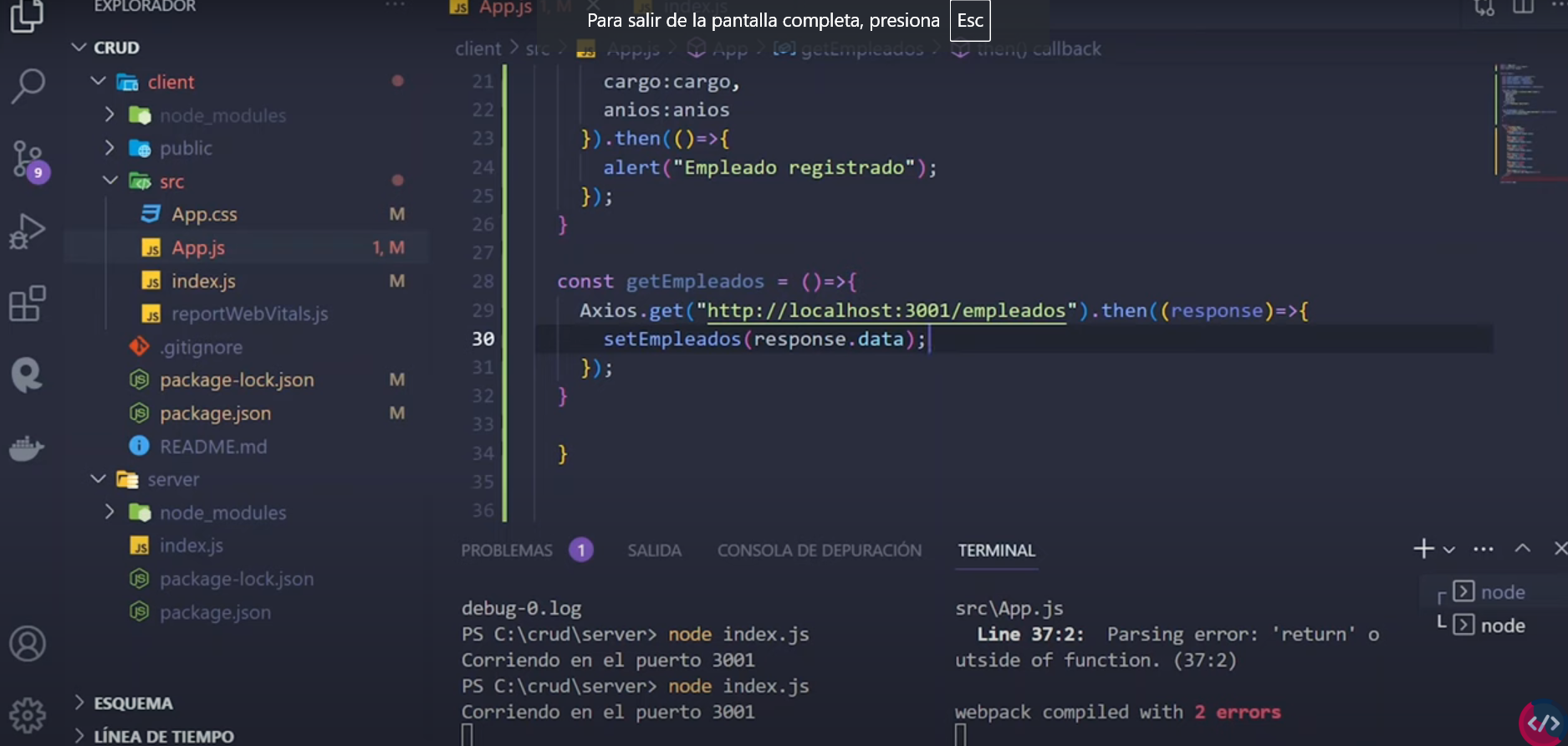Collapse the src folder
1568x746 pixels.
point(110,181)
